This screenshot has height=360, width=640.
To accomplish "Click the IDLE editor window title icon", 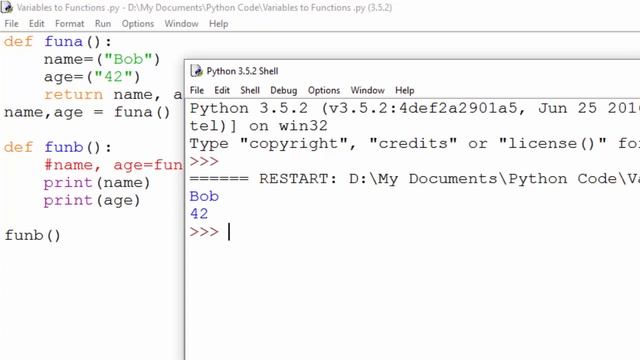I will point(7,7).
